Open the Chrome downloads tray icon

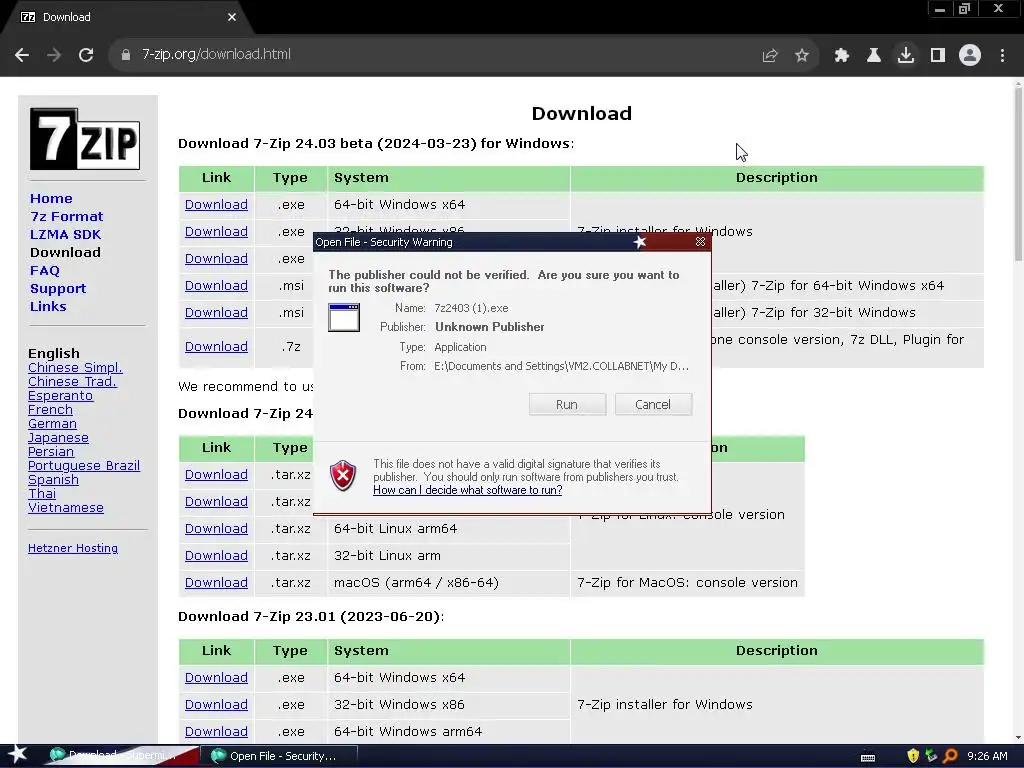point(906,56)
